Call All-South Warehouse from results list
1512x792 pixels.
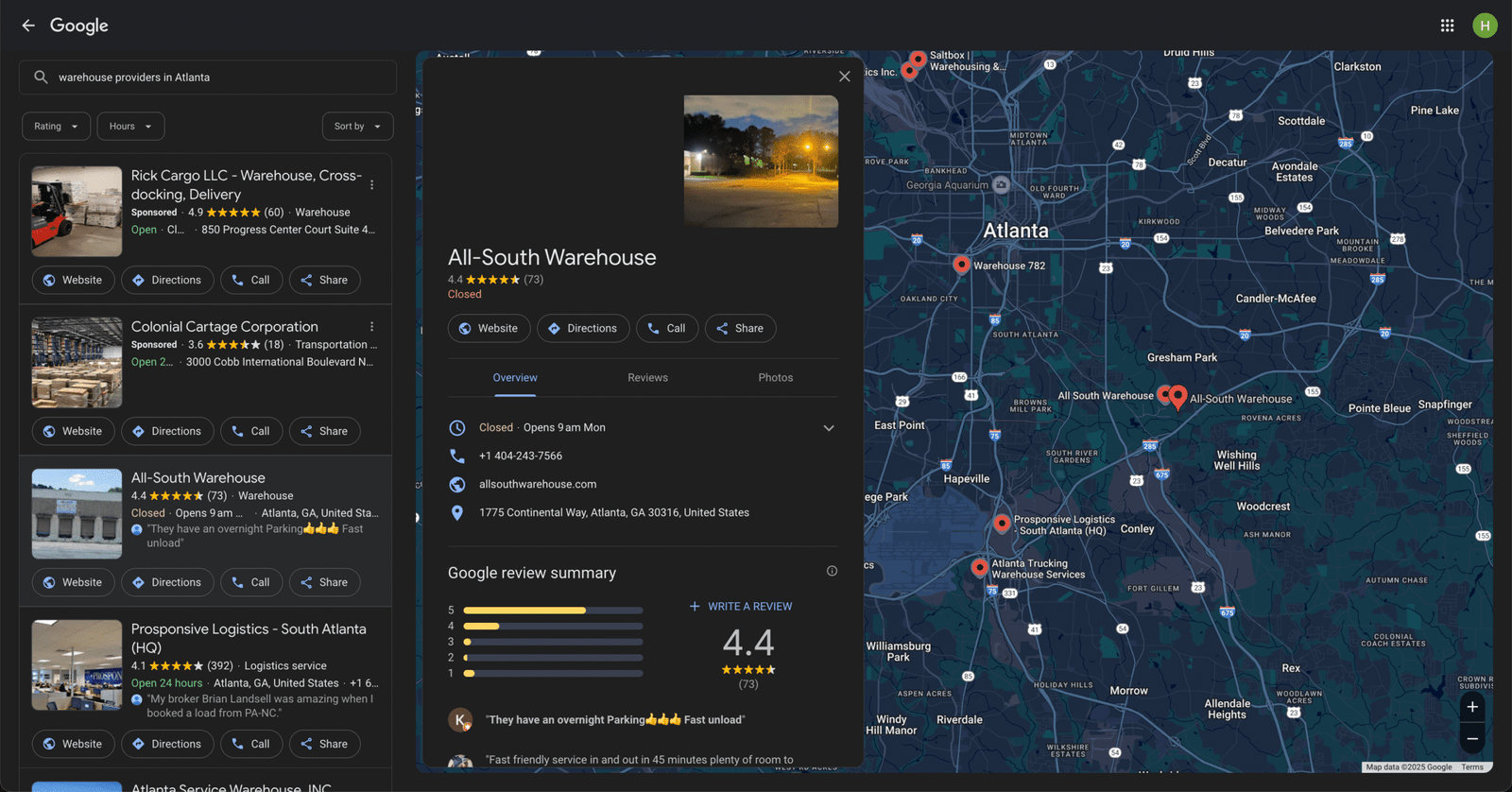point(251,583)
